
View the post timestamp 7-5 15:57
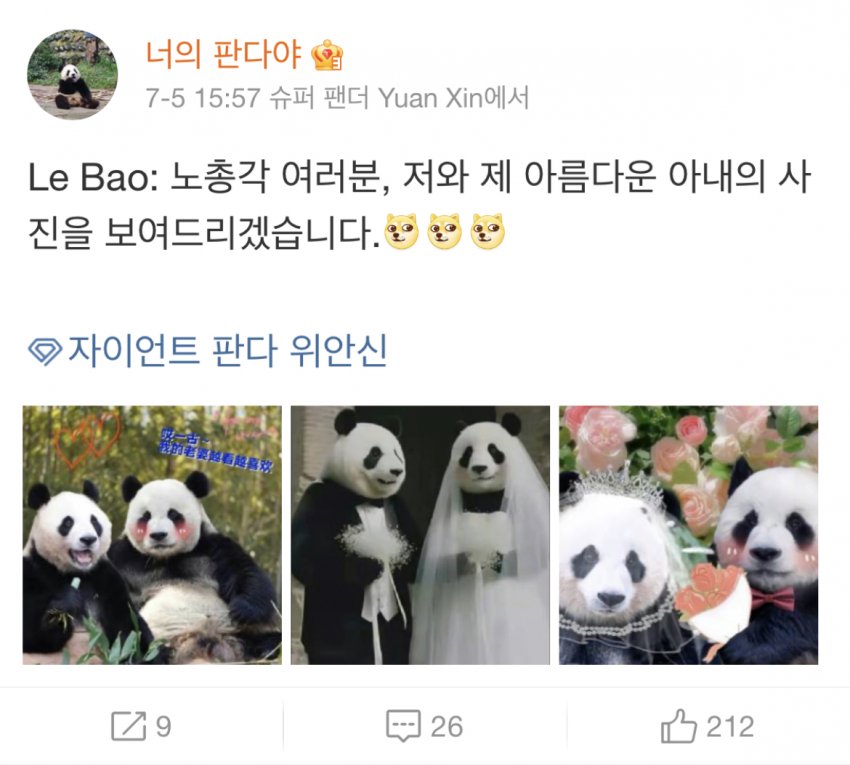[x=203, y=98]
